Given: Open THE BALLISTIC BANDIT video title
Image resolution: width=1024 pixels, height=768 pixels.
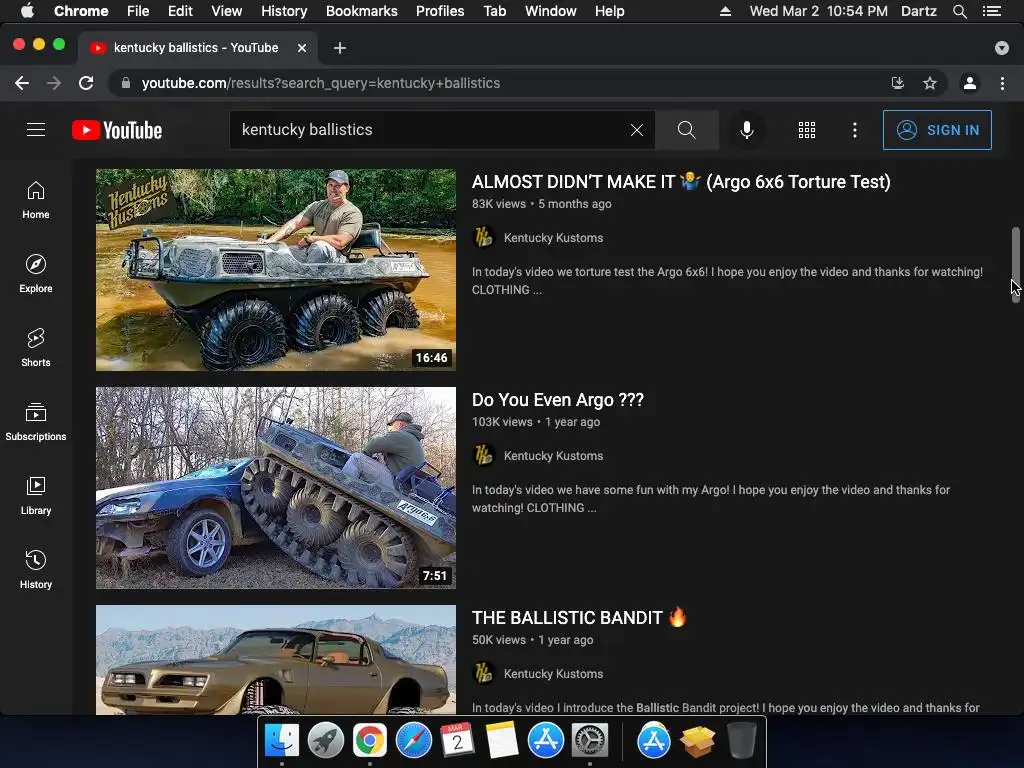Looking at the screenshot, I should (x=579, y=618).
